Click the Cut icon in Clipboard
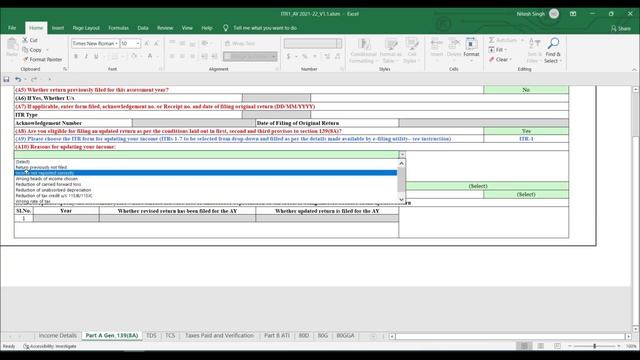640x360 pixels. coord(25,40)
